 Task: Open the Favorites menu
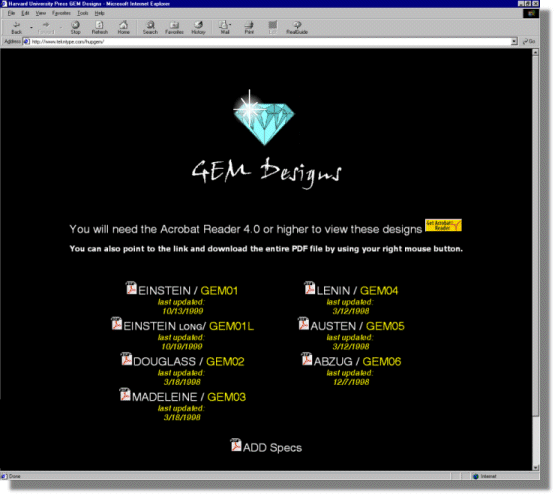[61, 13]
